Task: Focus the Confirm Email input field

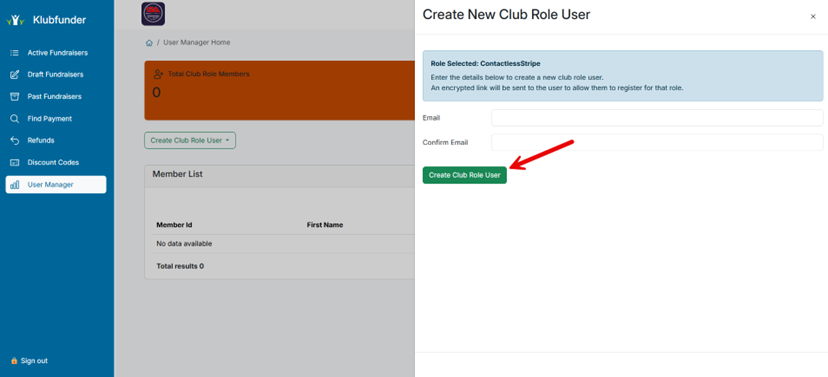Action: click(x=657, y=143)
